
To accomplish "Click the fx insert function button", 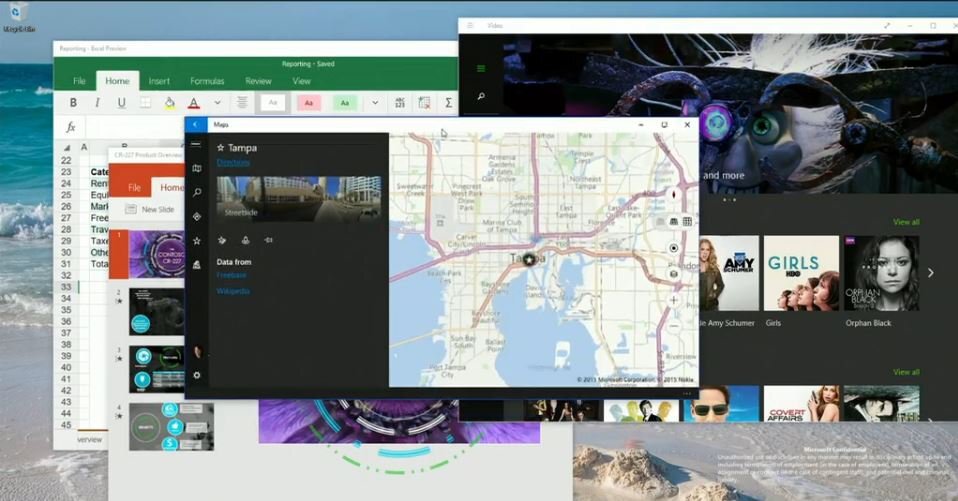I will pos(71,127).
